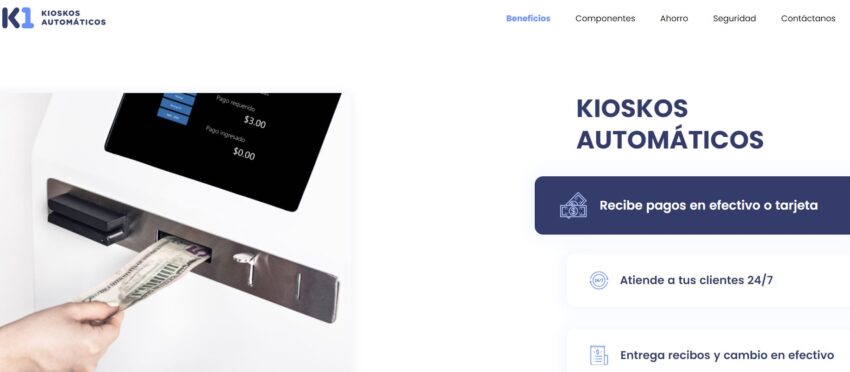Viewport: 850px width, 372px height.
Task: Open Contáctanos in the top navigation
Action: [808, 18]
